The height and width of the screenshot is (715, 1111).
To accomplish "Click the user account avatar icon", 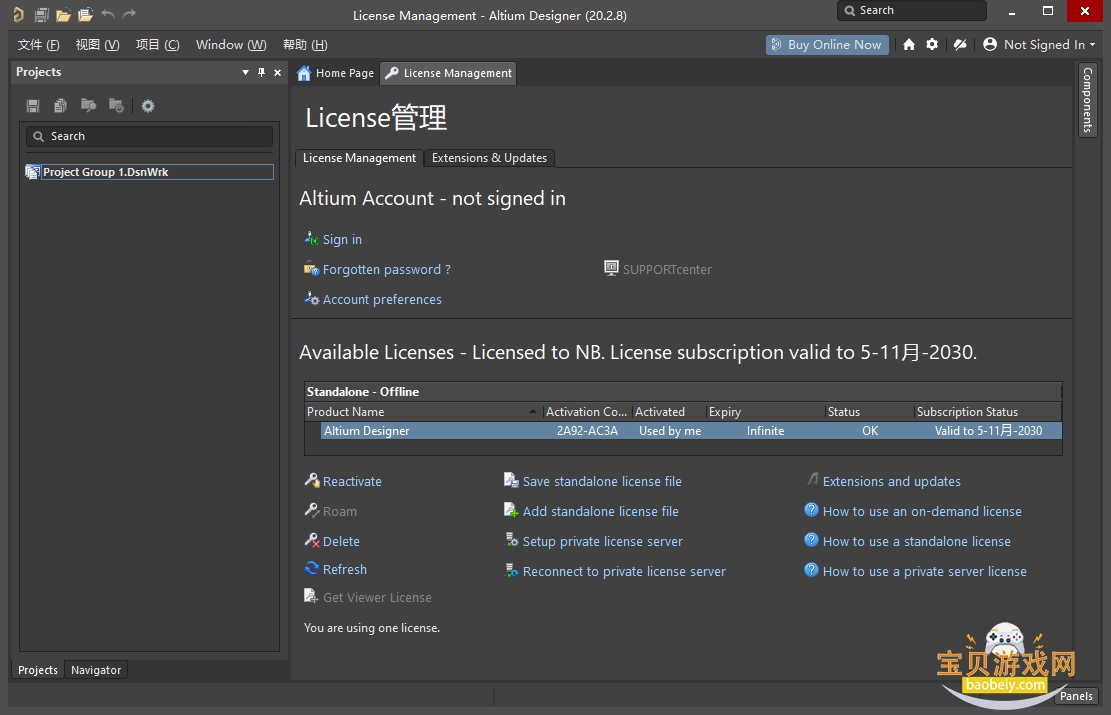I will tap(990, 44).
